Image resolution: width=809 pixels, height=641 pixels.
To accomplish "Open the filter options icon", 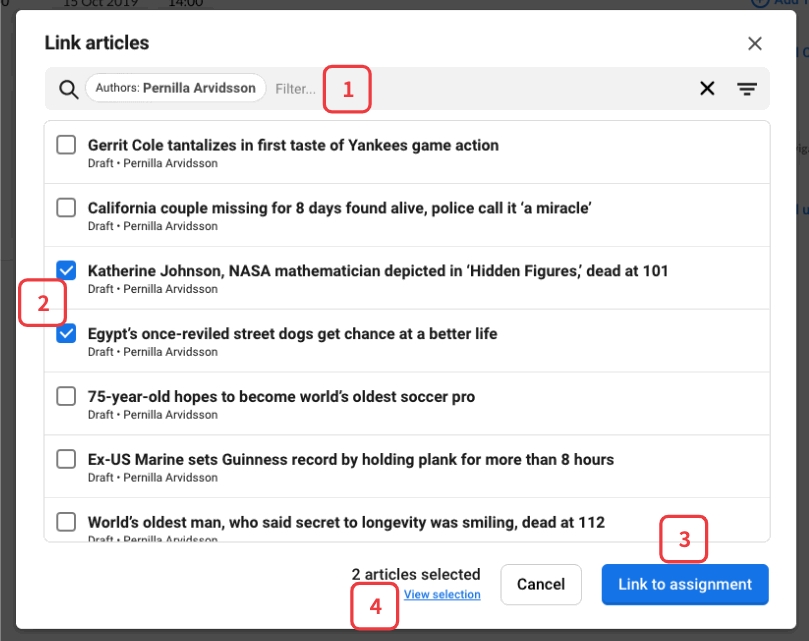I will [747, 89].
